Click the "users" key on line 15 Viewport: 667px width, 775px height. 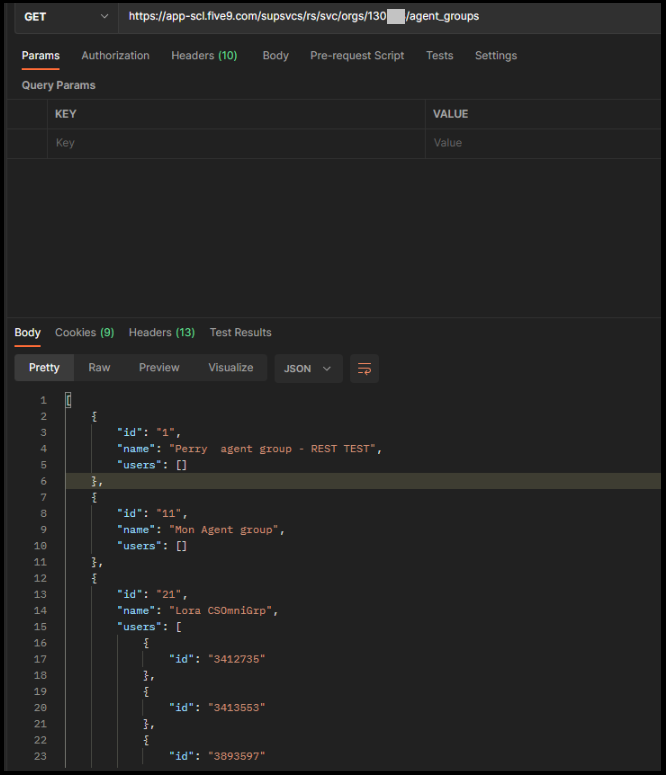pyautogui.click(x=139, y=627)
